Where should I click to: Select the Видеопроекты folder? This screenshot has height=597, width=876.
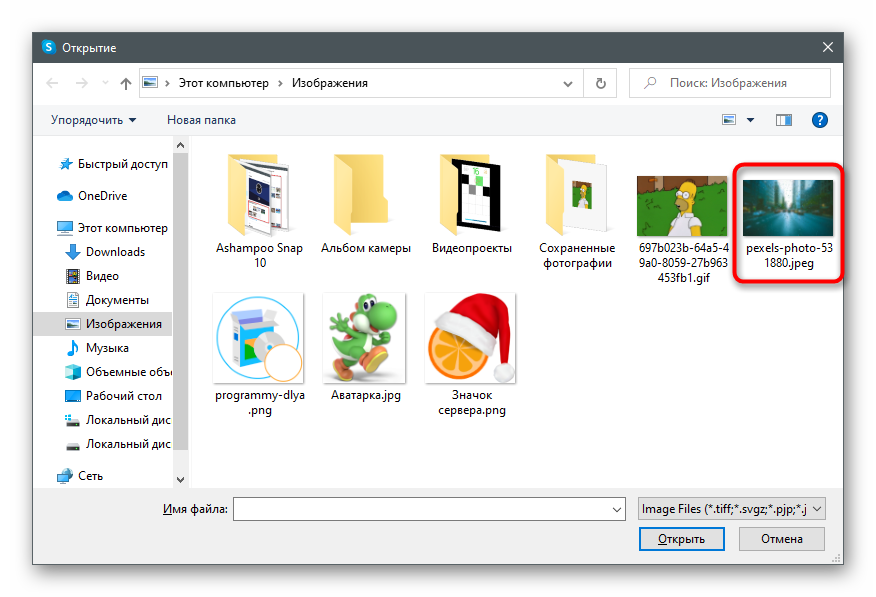[x=472, y=204]
